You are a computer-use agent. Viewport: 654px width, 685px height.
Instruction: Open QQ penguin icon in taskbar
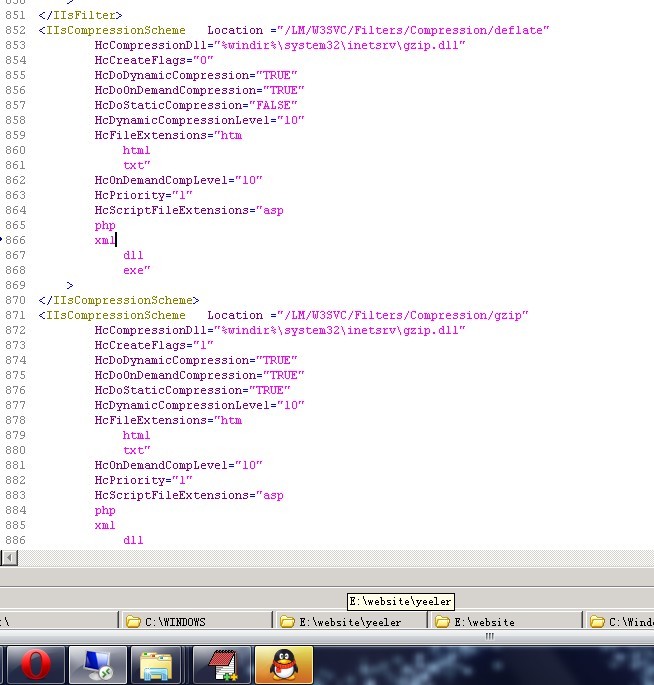click(x=284, y=665)
